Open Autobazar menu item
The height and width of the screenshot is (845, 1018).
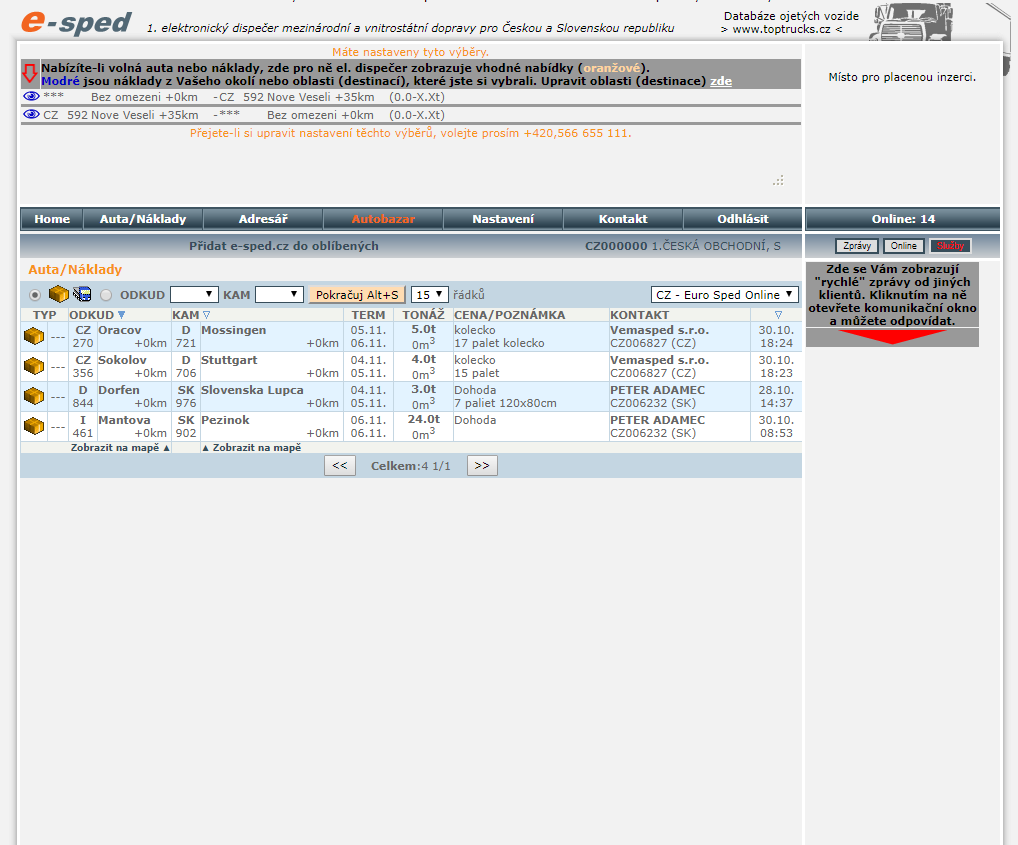point(383,219)
